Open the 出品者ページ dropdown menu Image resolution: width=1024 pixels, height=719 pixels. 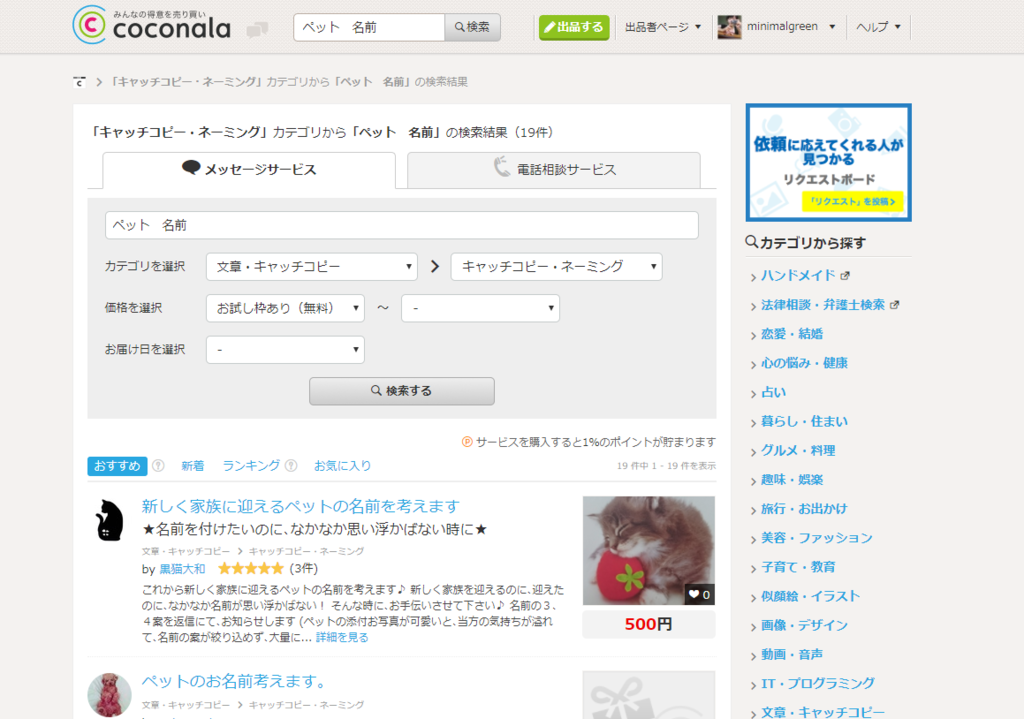coord(663,27)
